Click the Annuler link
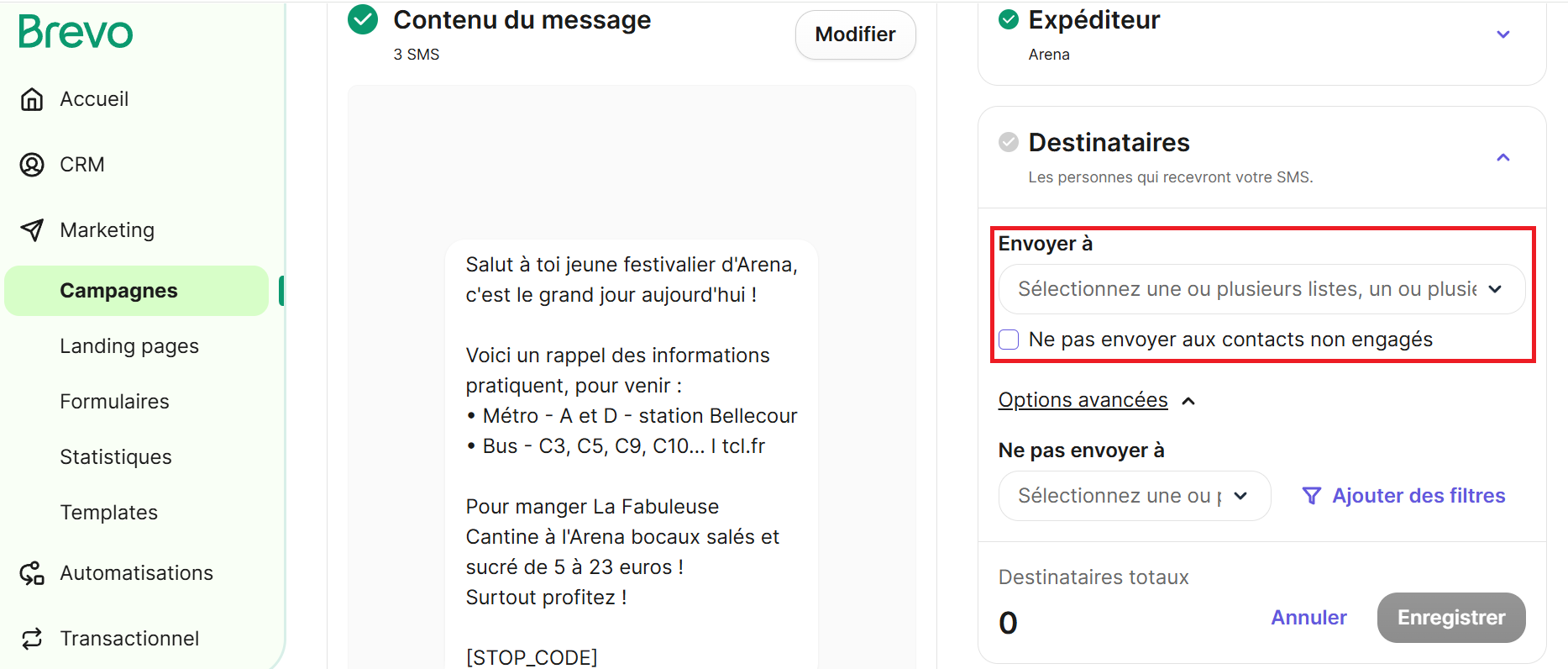Image resolution: width=1568 pixels, height=669 pixels. click(1308, 618)
